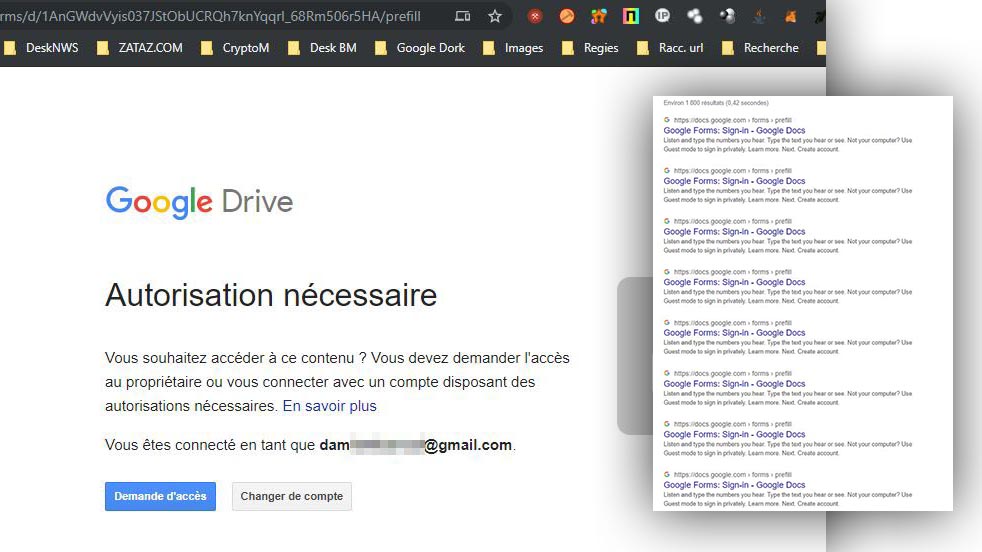Screen dimensions: 982x552
Task: Open the dark red circular extension icon
Action: click(535, 16)
